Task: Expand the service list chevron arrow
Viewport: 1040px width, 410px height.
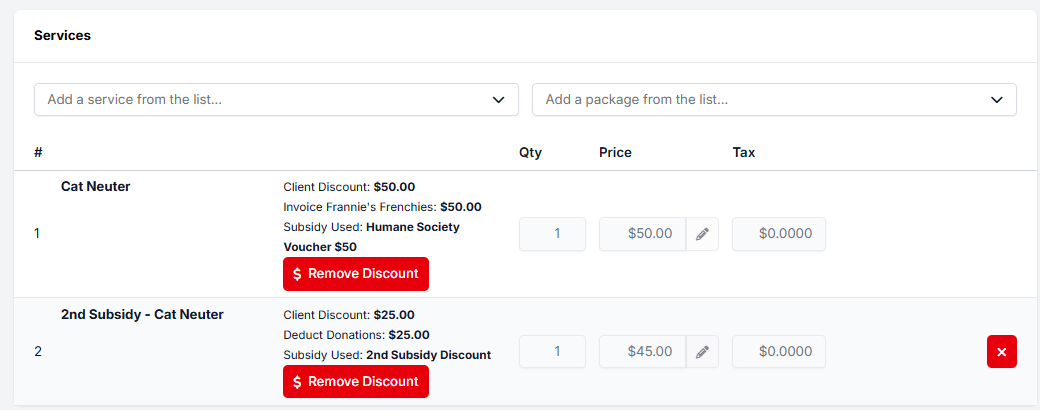Action: point(499,100)
